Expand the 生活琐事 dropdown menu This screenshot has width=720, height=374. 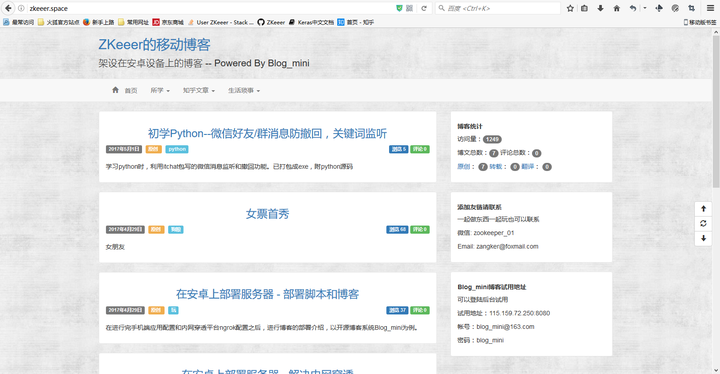pyautogui.click(x=244, y=91)
